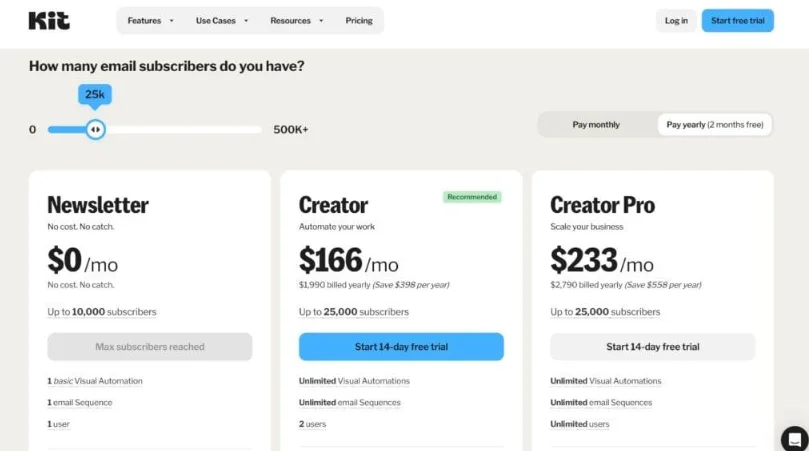809x451 pixels.
Task: Click the Recommended badge on Creator
Action: pyautogui.click(x=472, y=197)
